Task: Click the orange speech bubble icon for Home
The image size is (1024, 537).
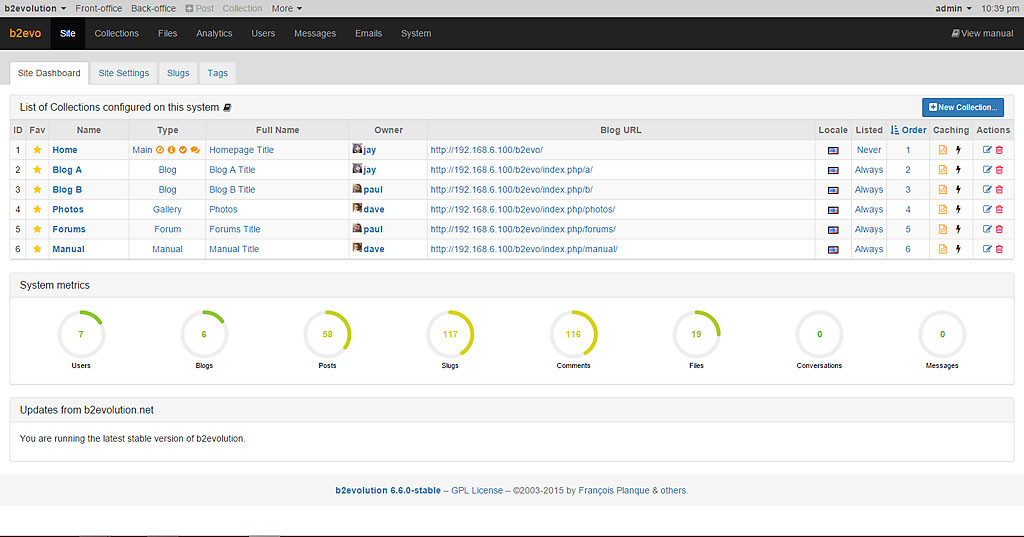Action: click(195, 150)
